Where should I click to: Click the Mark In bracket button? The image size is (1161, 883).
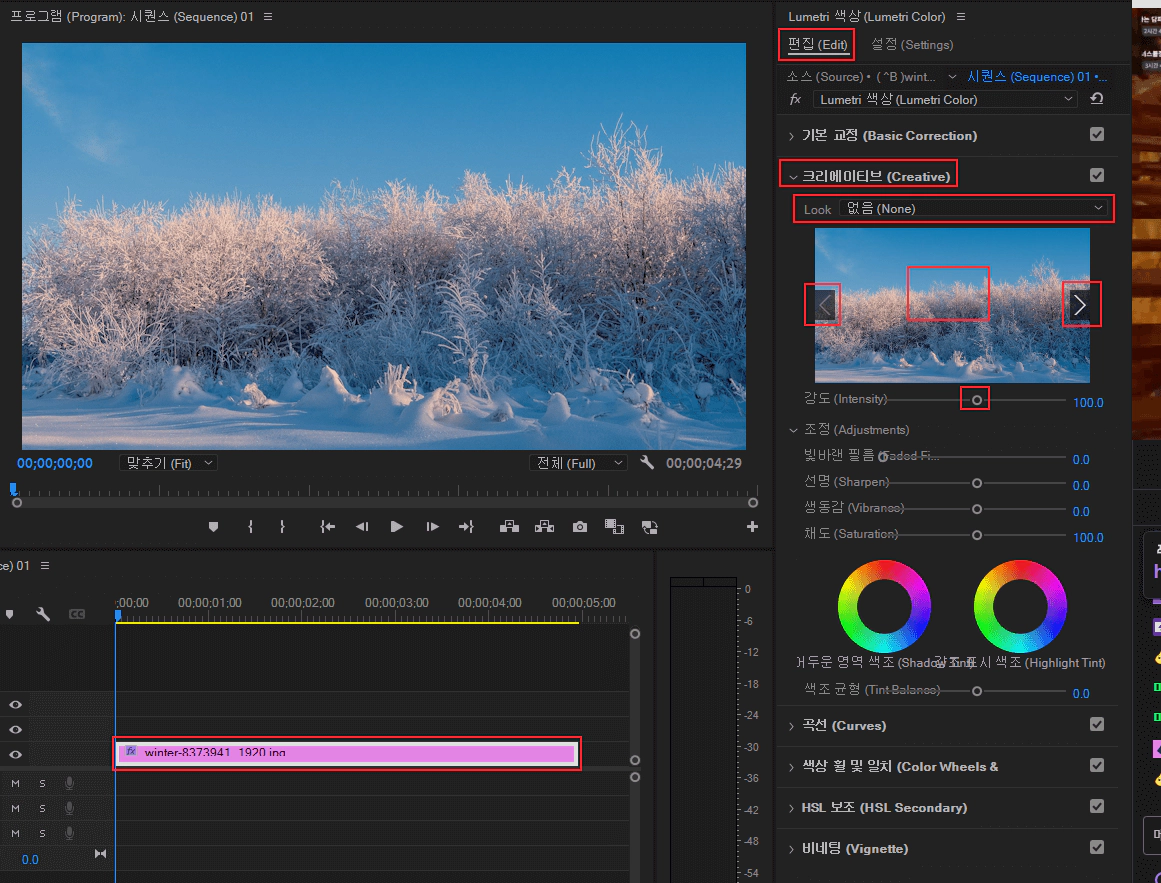pos(250,527)
